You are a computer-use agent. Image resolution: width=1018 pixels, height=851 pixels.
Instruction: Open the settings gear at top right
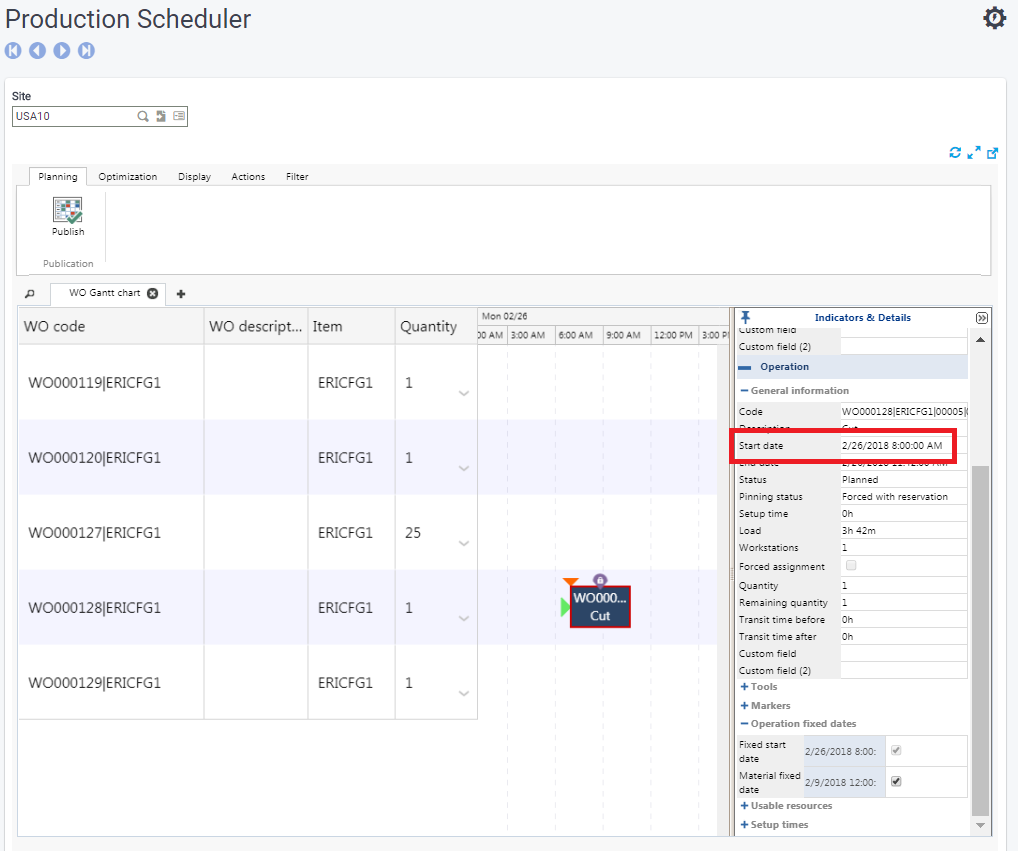[994, 18]
